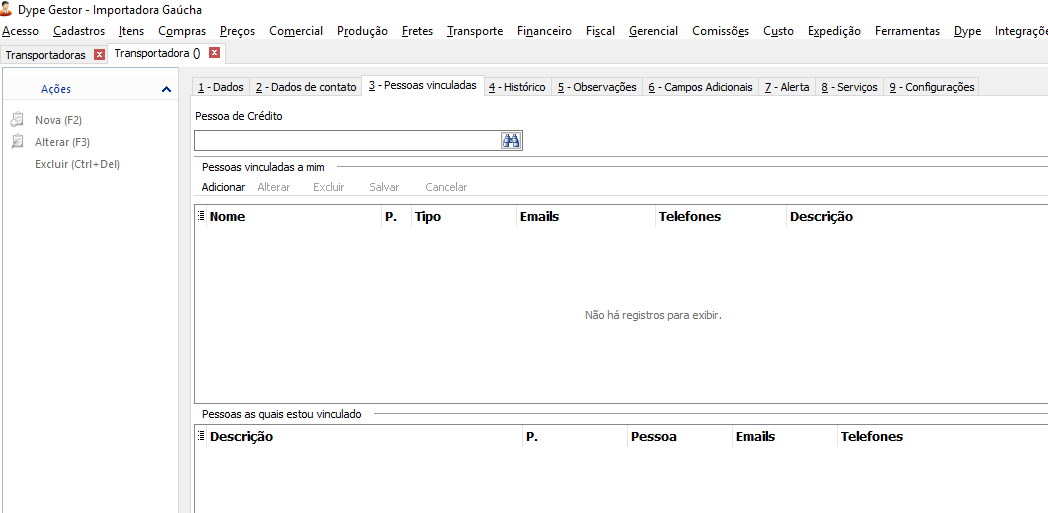Open the Financeiro menu

pyautogui.click(x=544, y=31)
